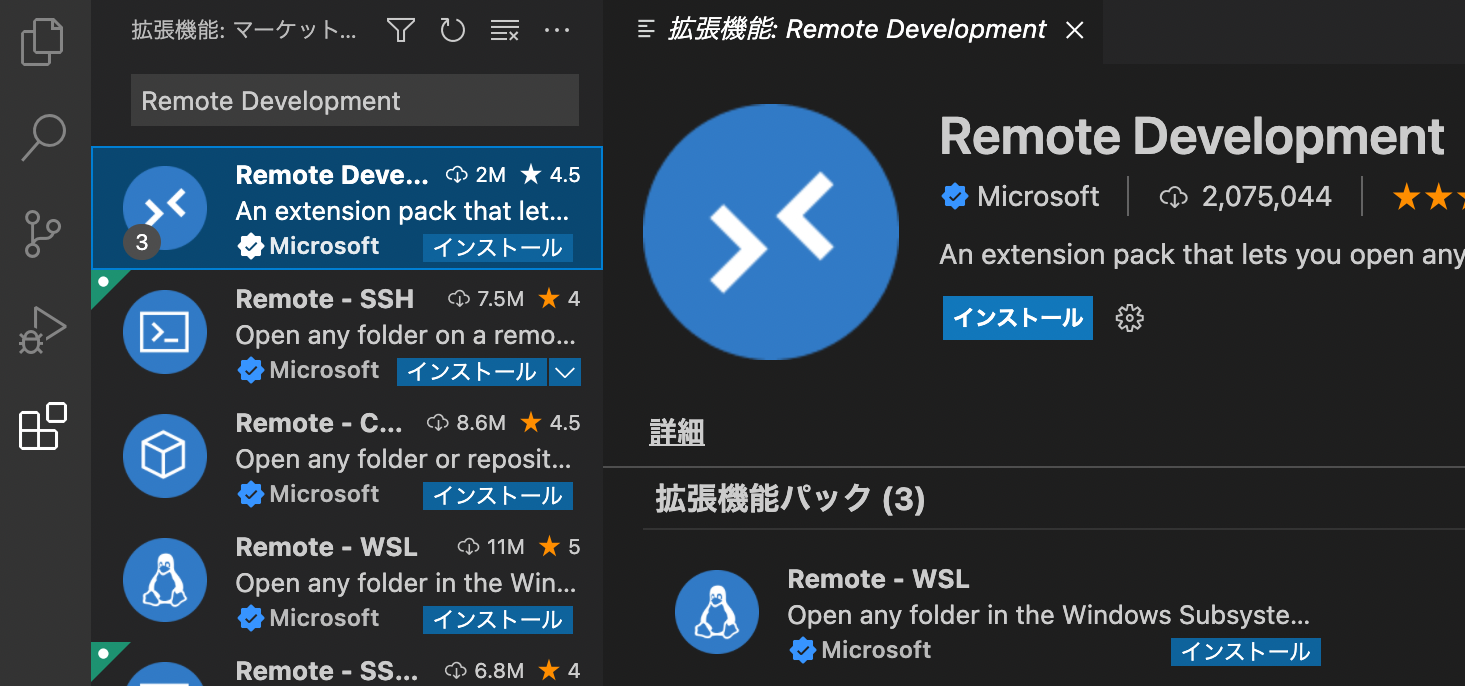Open Remote - SSH install dropdown arrow

click(x=565, y=372)
